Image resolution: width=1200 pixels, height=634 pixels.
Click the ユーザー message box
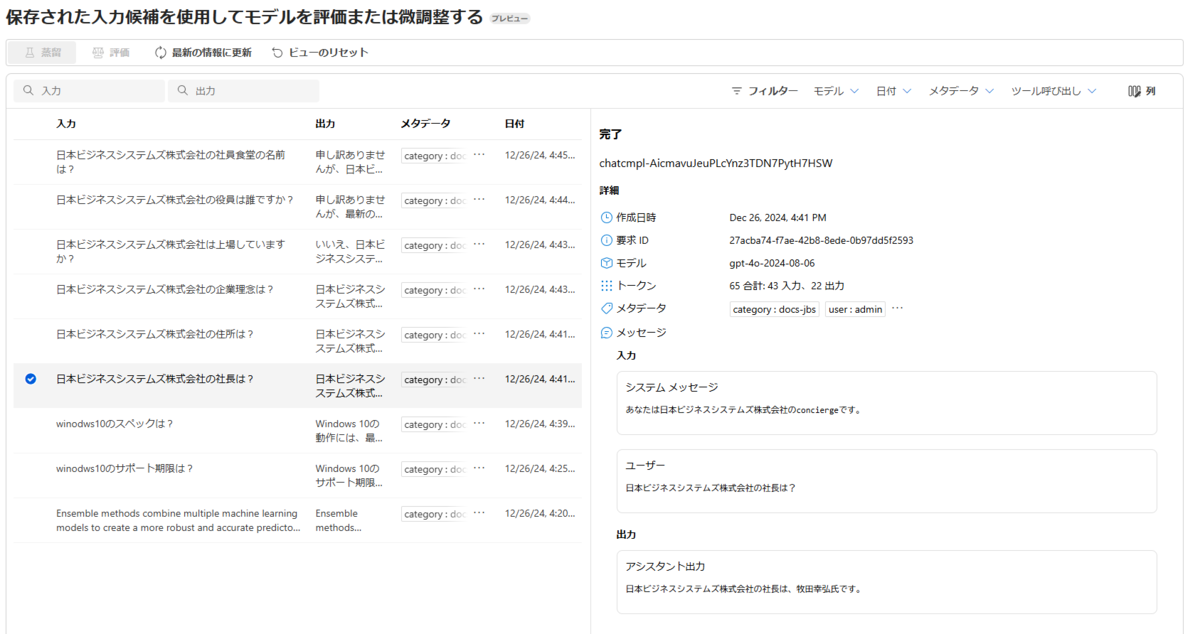(x=886, y=481)
